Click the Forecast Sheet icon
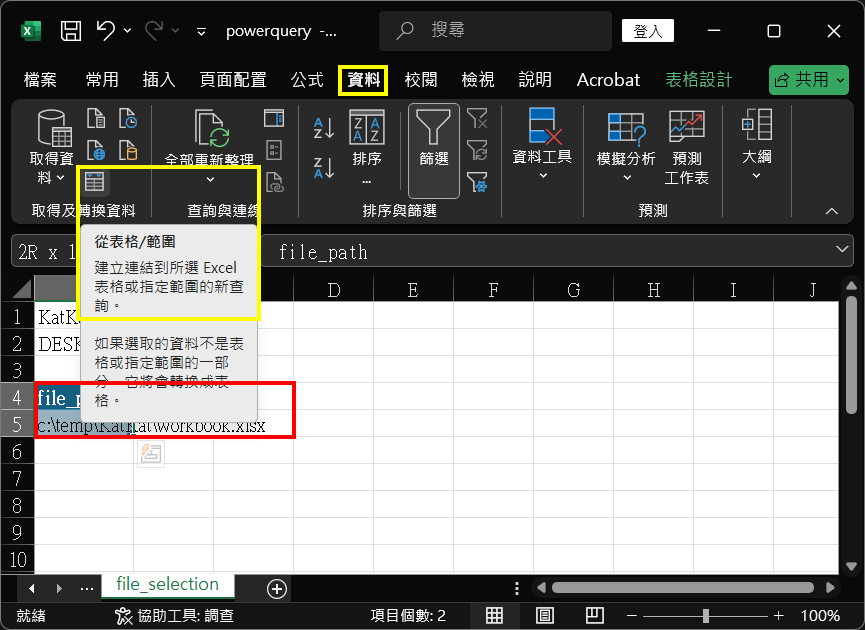This screenshot has width=865, height=630. coord(687,146)
